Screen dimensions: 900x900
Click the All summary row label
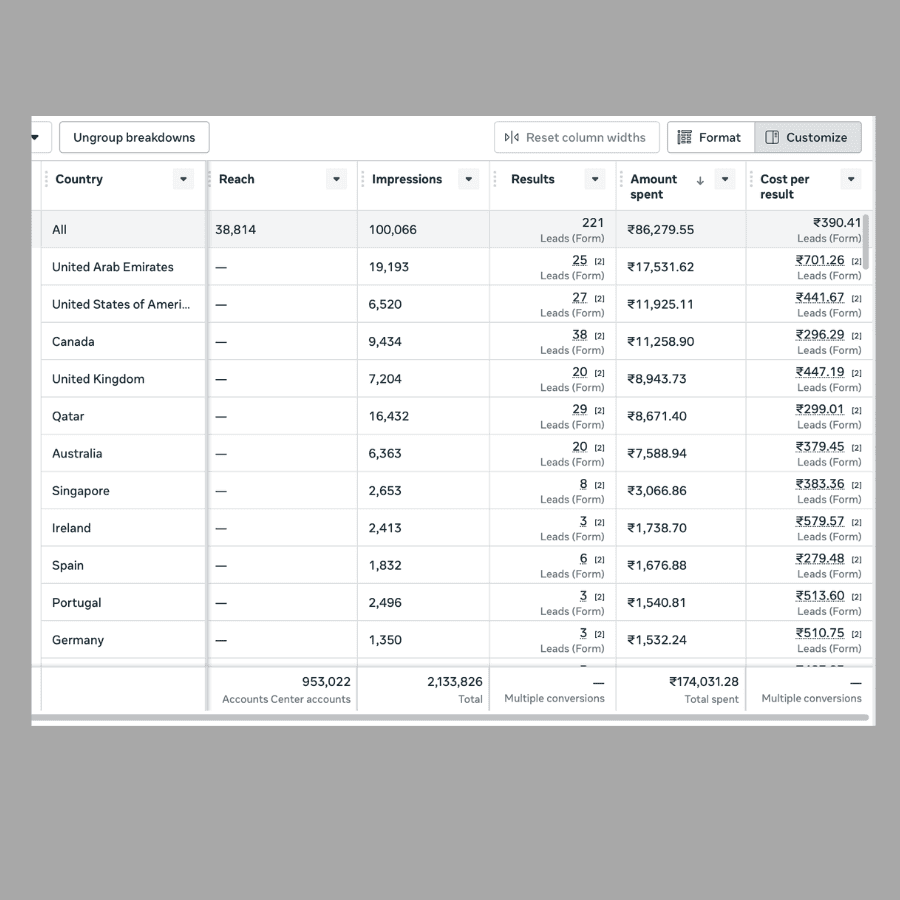[x=59, y=230]
